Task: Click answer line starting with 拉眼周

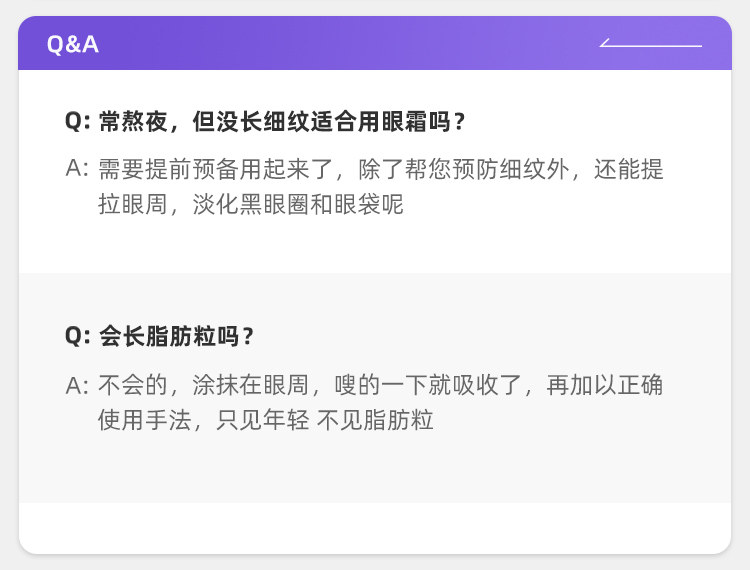Action: [x=250, y=205]
